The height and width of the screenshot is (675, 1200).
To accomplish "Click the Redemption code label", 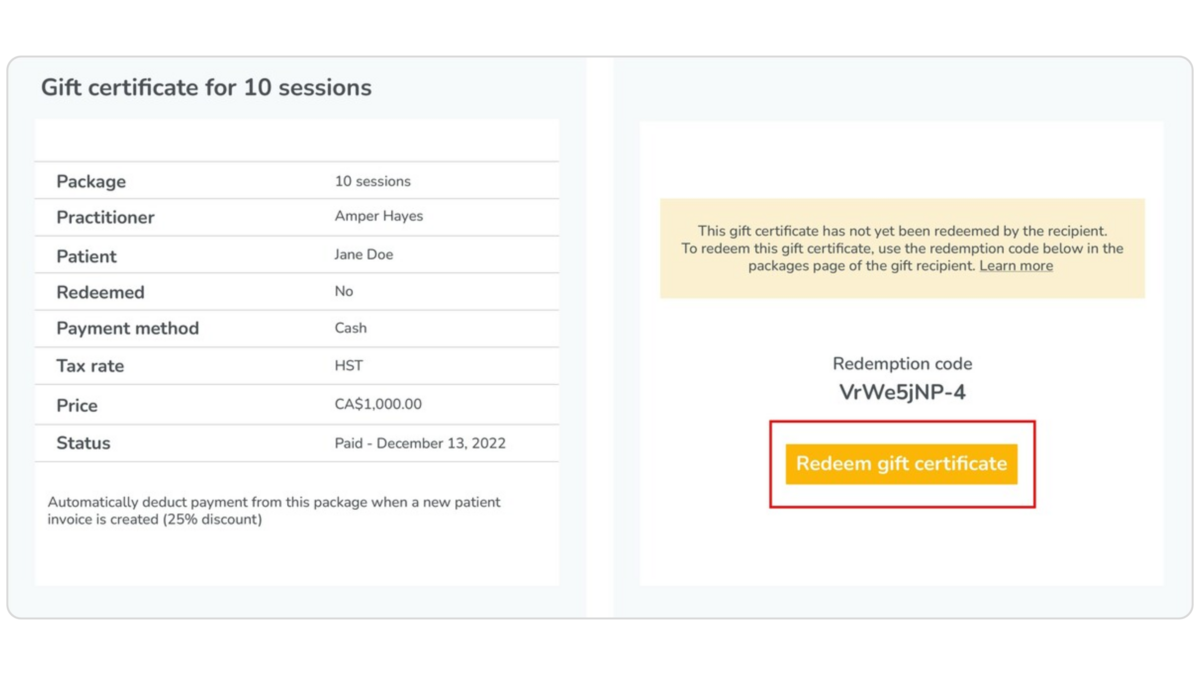I will pyautogui.click(x=902, y=364).
